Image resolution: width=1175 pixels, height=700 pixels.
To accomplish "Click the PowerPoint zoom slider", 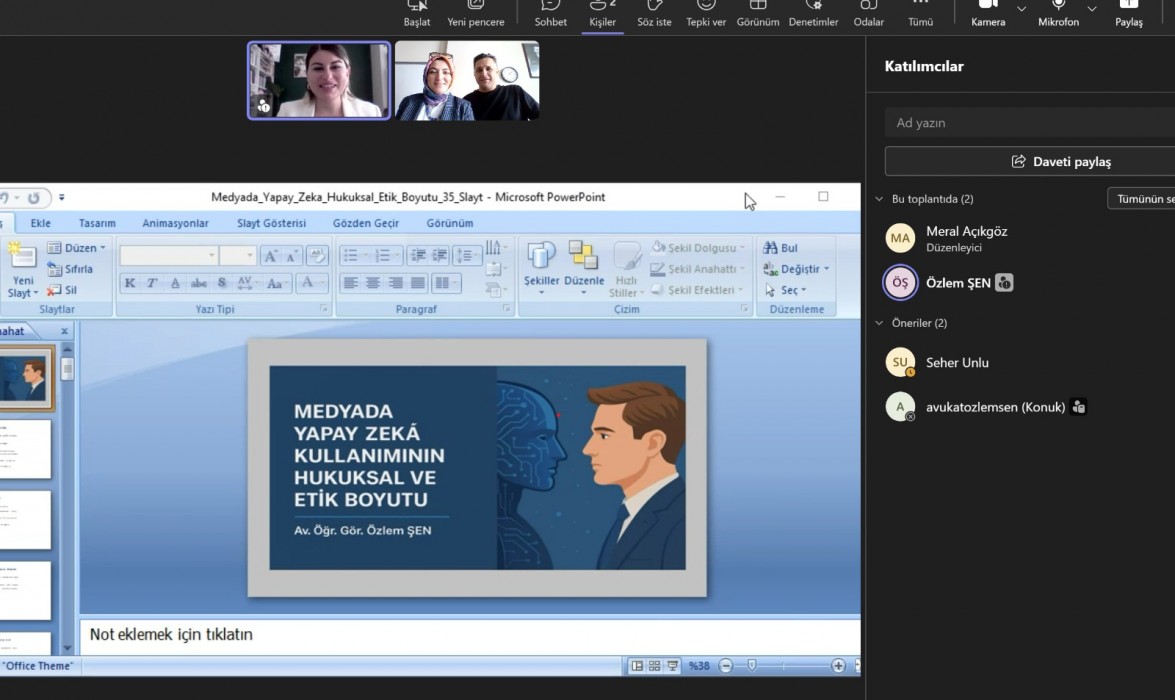I will [752, 666].
